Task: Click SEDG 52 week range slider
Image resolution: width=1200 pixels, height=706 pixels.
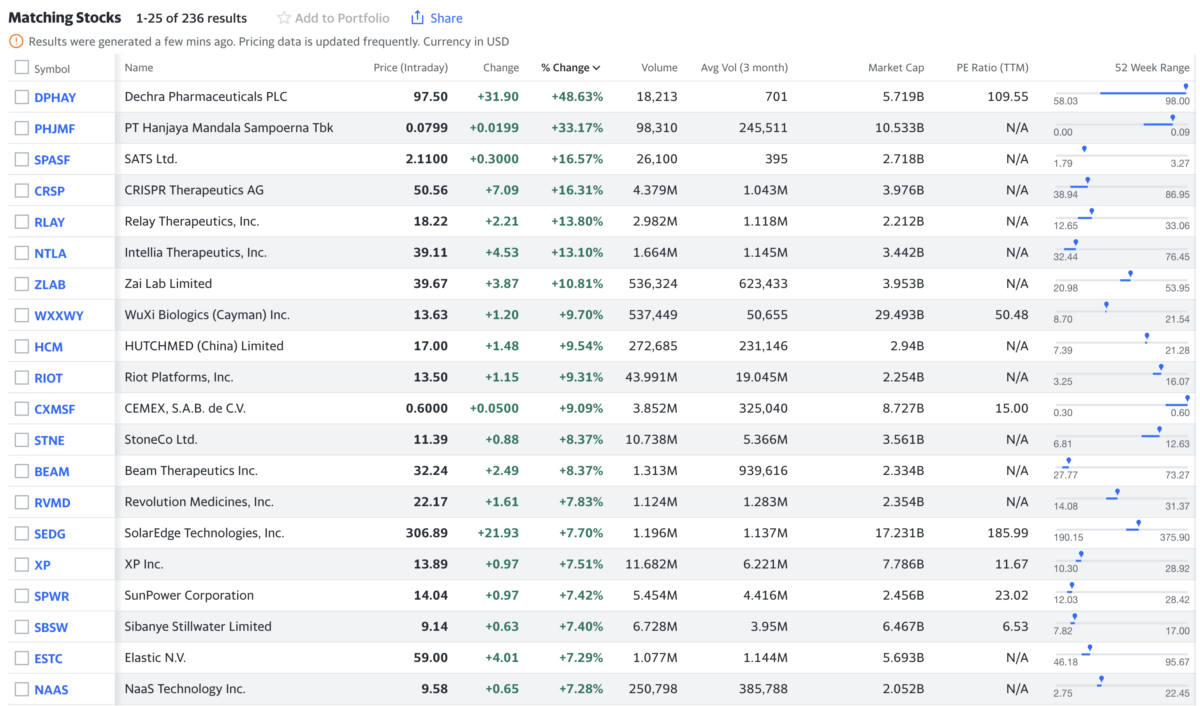Action: tap(1122, 529)
